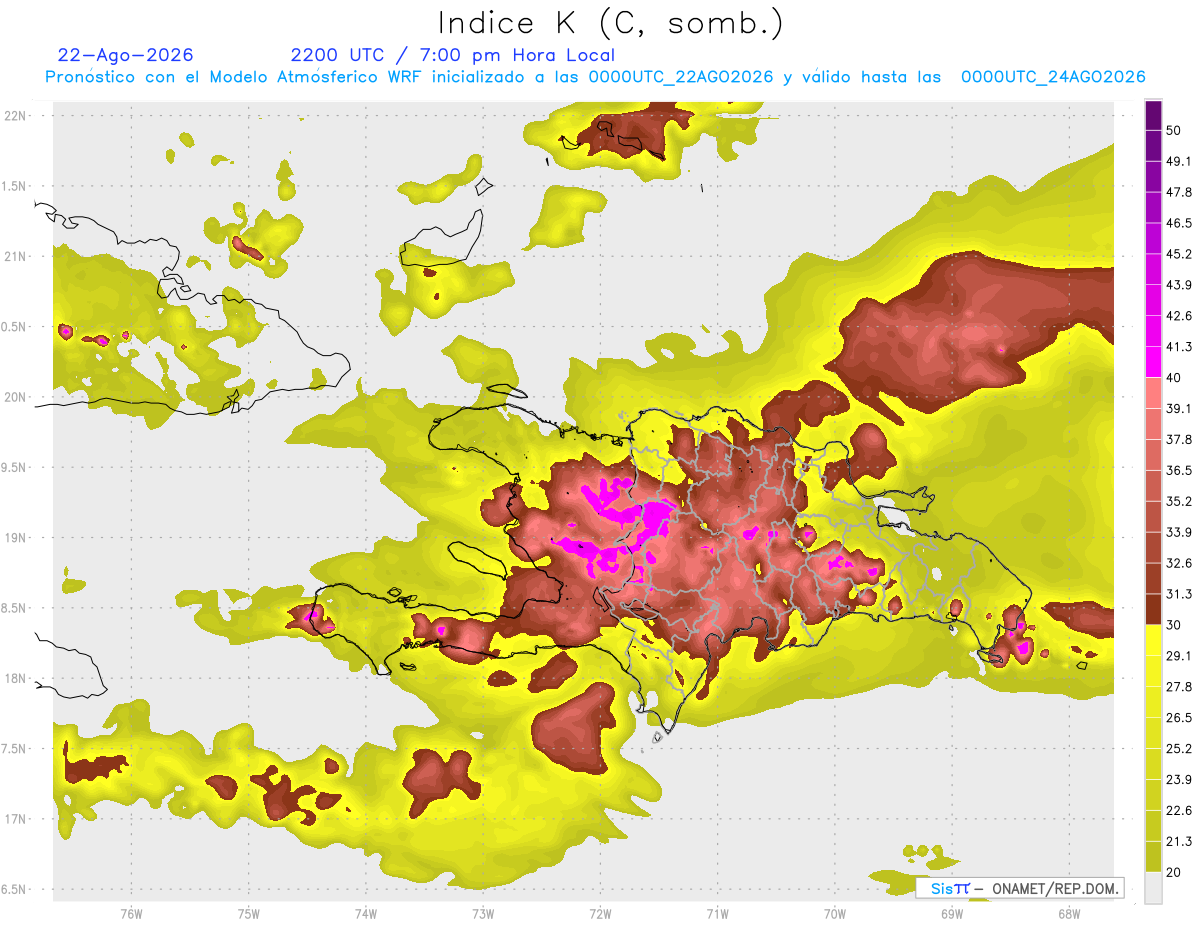Click the '35.2' color bar value
The image size is (1200, 927).
tap(1179, 501)
